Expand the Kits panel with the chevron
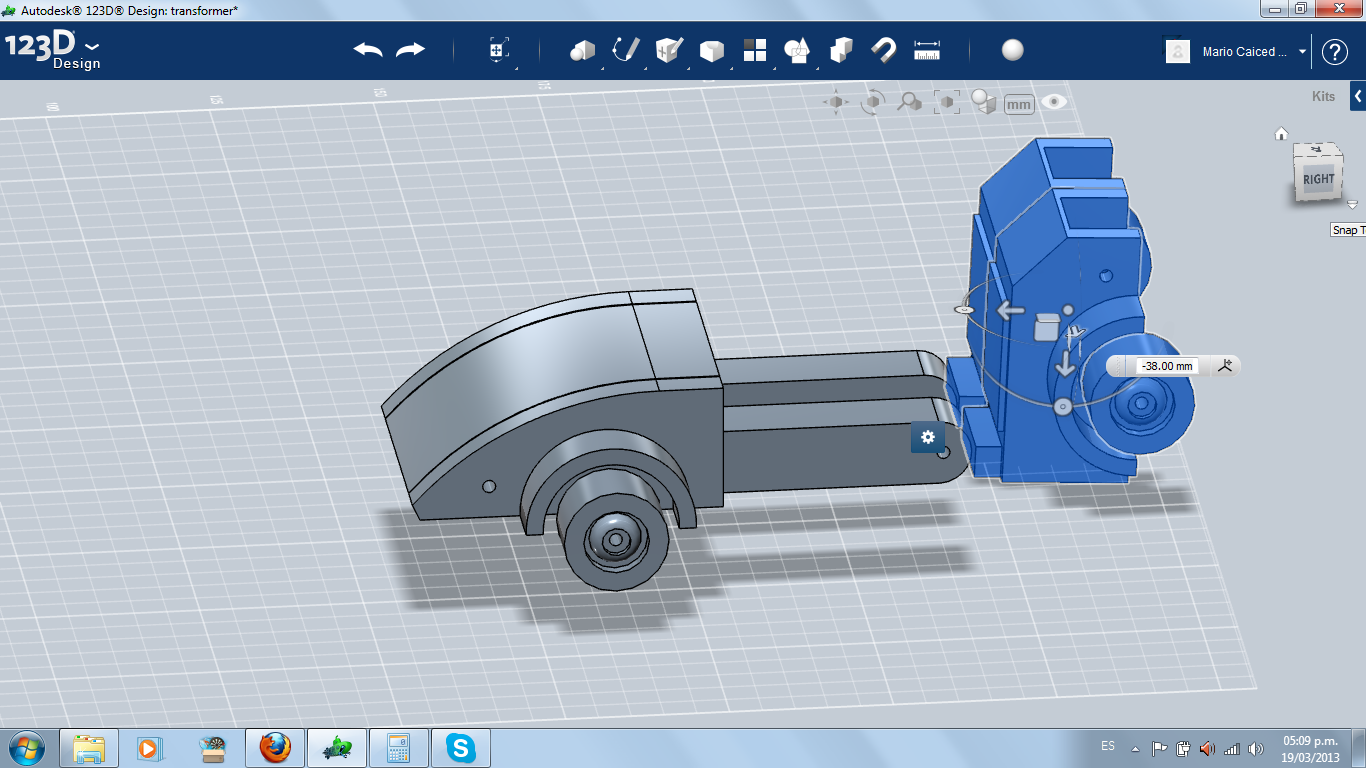This screenshot has width=1366, height=768. pyautogui.click(x=1358, y=97)
